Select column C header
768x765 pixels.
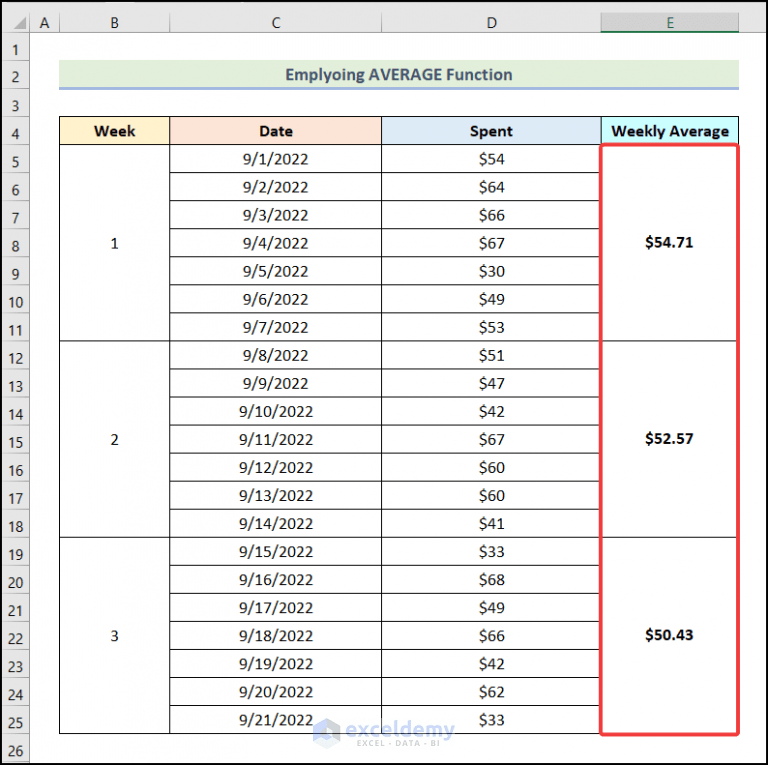point(276,23)
